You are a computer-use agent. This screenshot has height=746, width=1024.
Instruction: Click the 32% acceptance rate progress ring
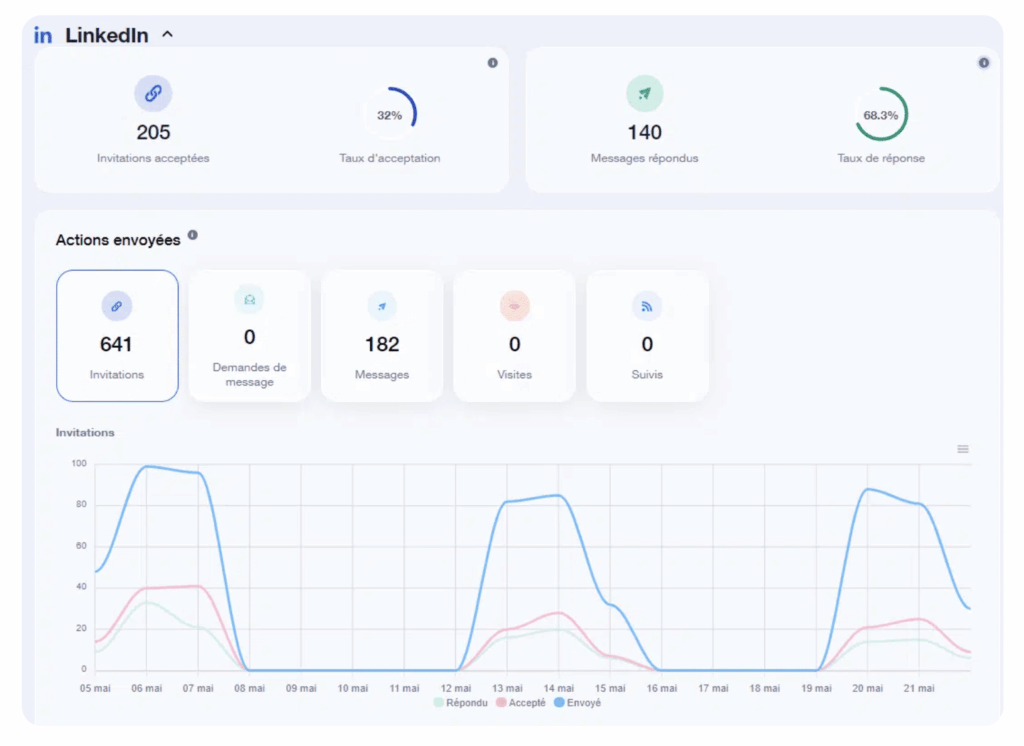click(390, 115)
